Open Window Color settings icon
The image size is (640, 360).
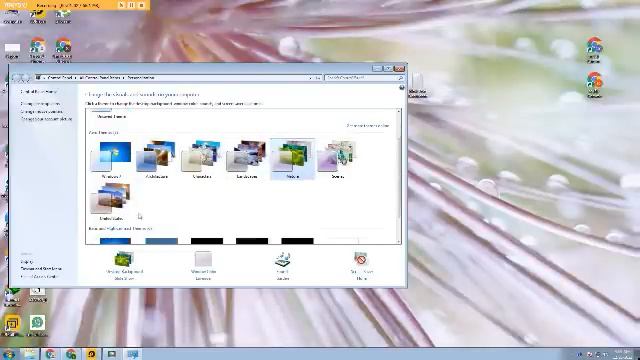(x=203, y=259)
